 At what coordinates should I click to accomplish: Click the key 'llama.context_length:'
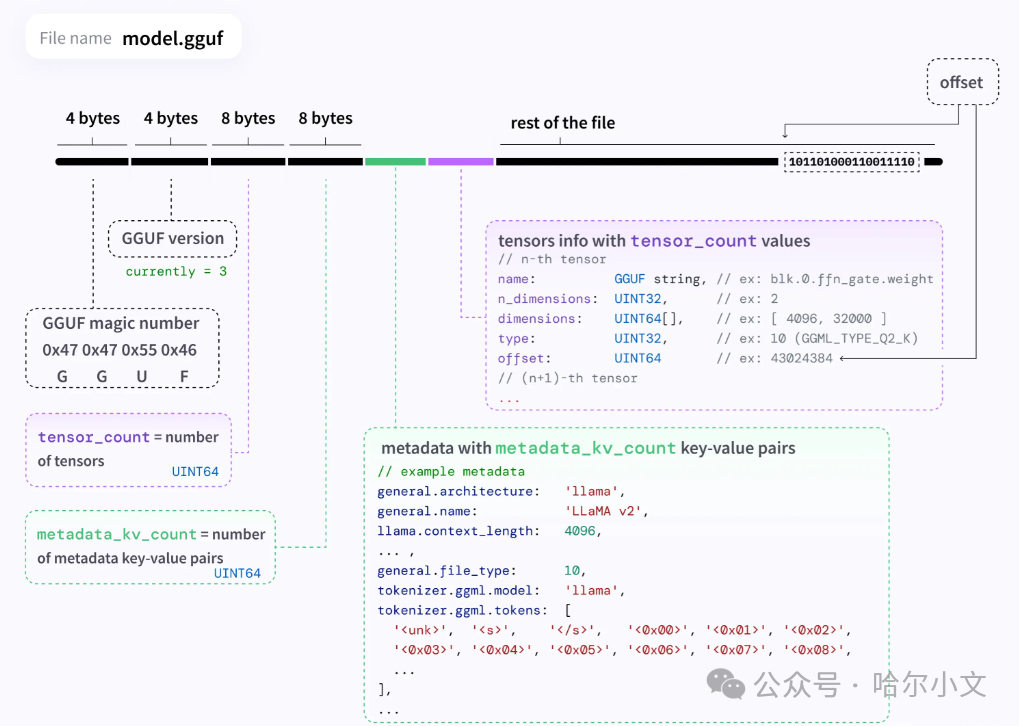pos(459,531)
